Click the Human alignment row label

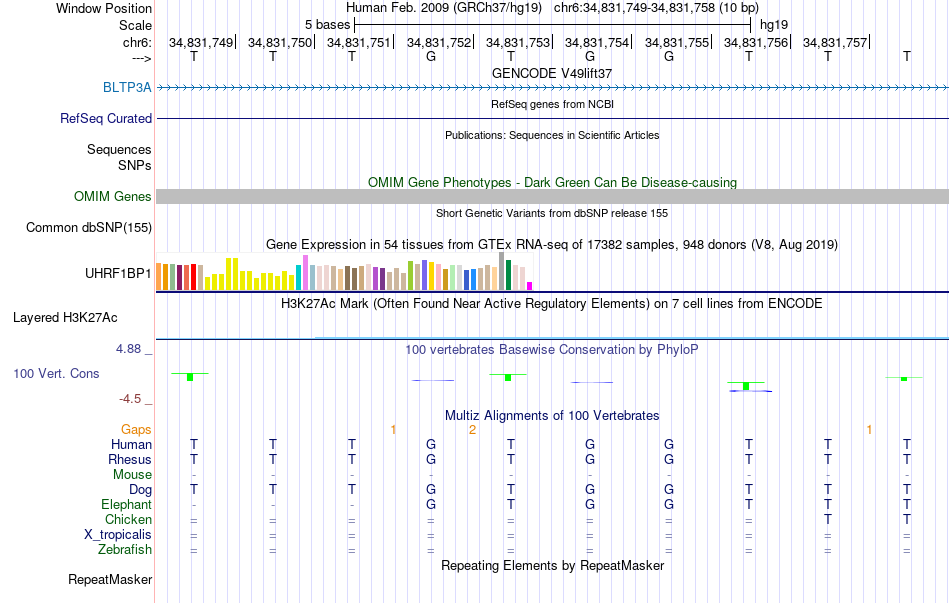(131, 444)
